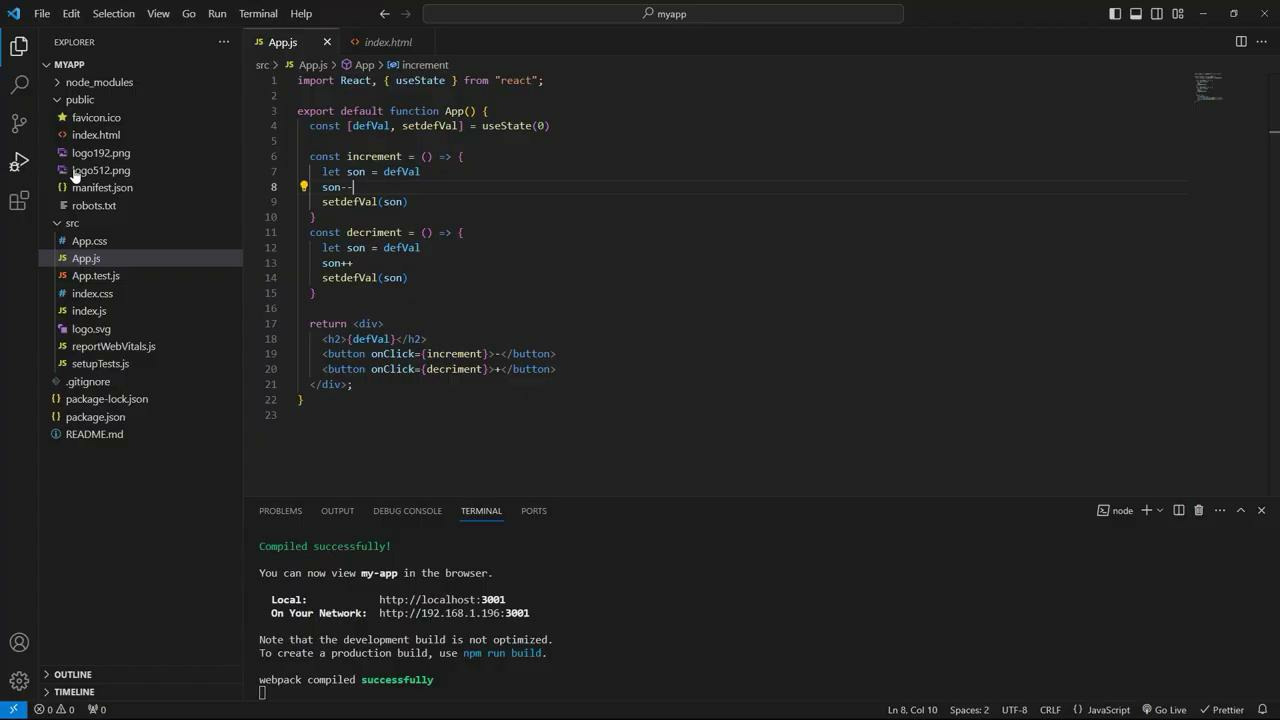Screen dimensions: 1280x720
Task: Change the JavaScript language mode in status bar
Action: pyautogui.click(x=1108, y=709)
